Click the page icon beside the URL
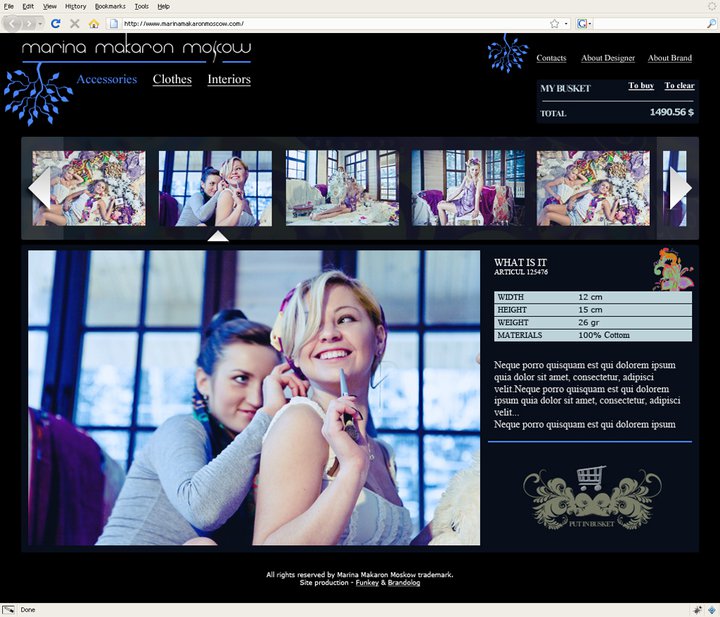720x617 pixels. click(114, 23)
